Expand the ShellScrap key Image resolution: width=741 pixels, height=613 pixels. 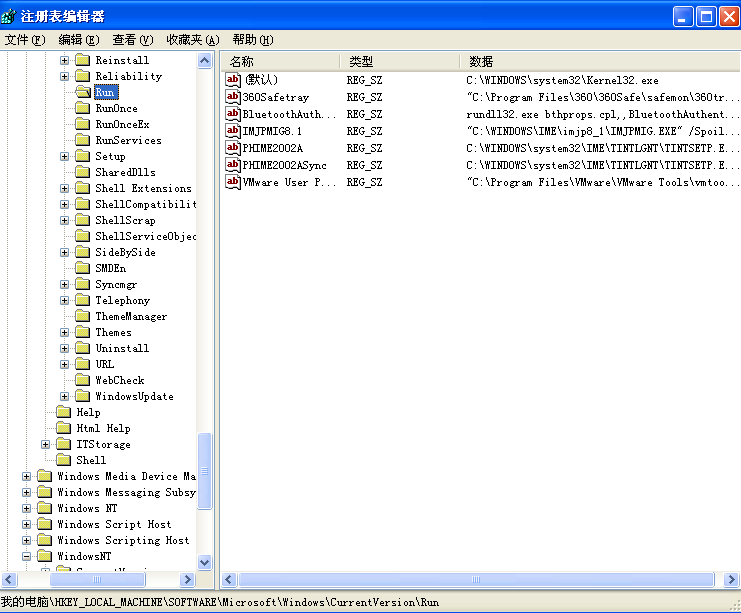pyautogui.click(x=65, y=221)
